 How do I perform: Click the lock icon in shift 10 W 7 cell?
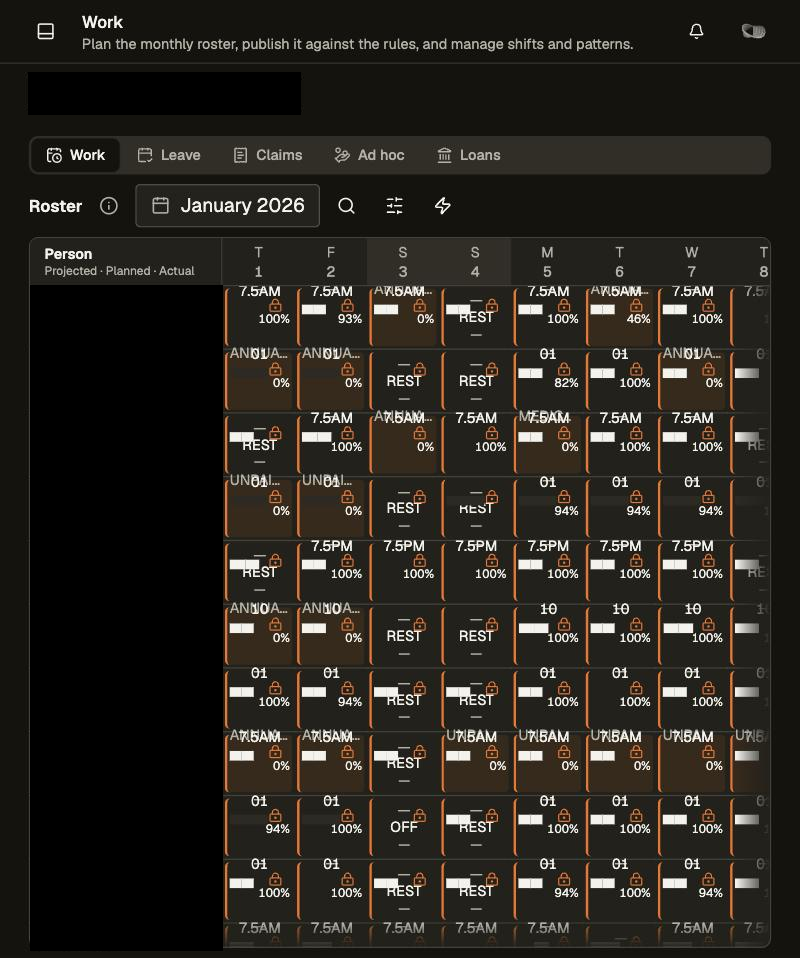(x=708, y=624)
